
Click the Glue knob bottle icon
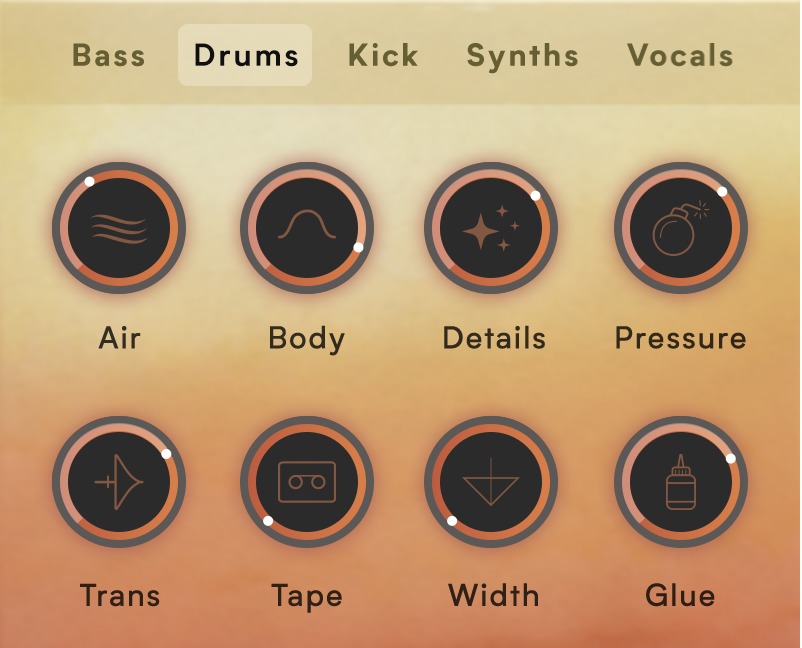click(x=681, y=482)
